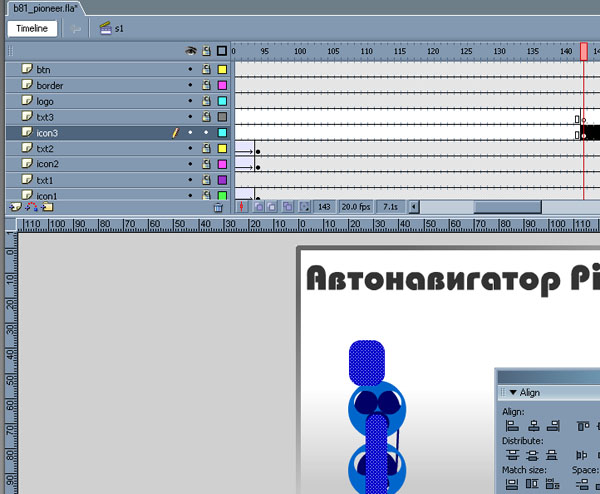600x494 pixels.
Task: Click the frame rate field showing 20.0 fps
Action: 355,207
